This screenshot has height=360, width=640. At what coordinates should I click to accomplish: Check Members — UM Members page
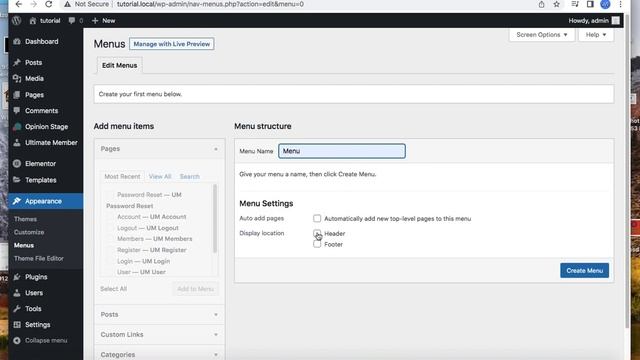tap(111, 239)
